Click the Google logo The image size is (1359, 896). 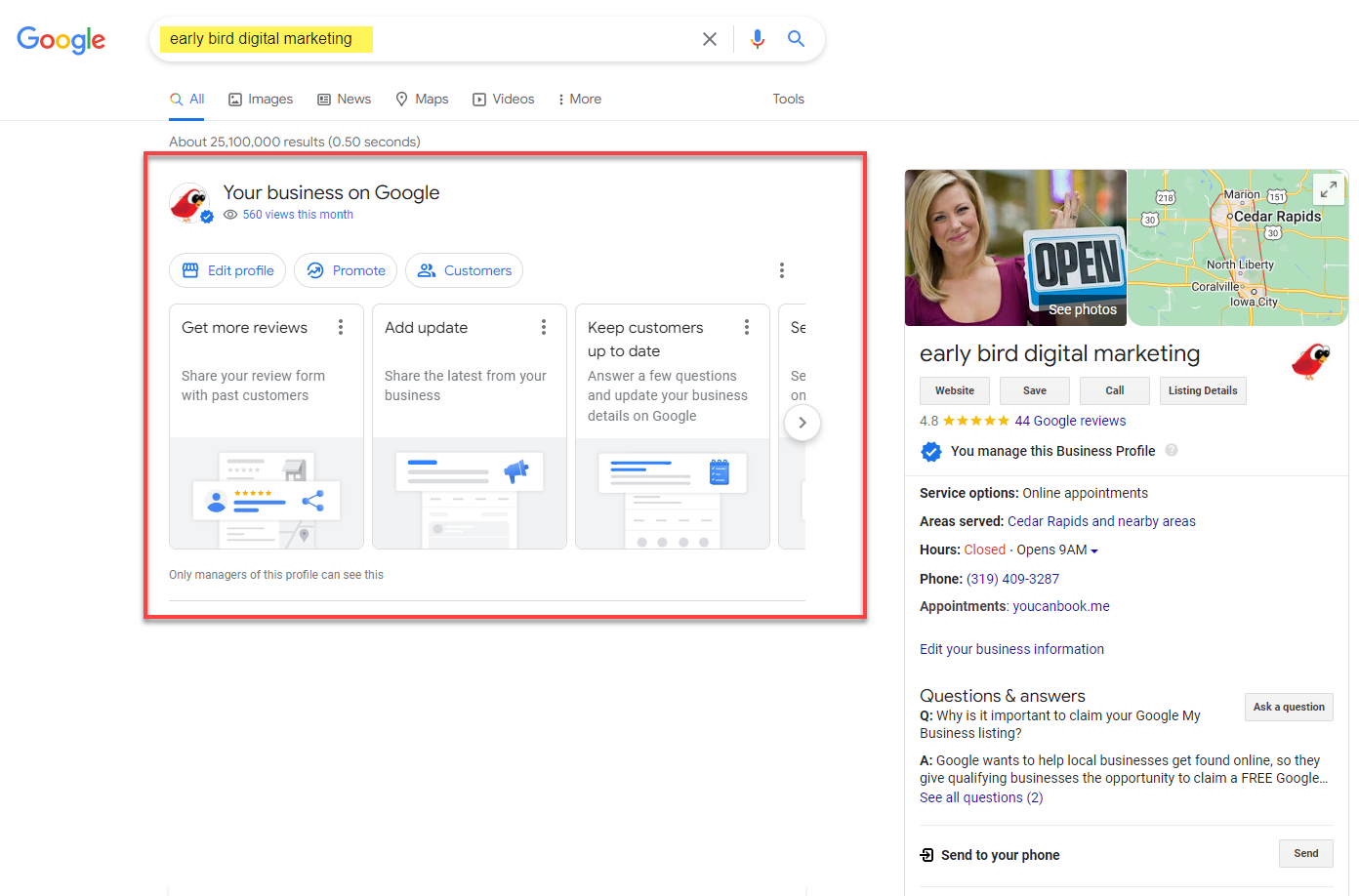[x=61, y=40]
